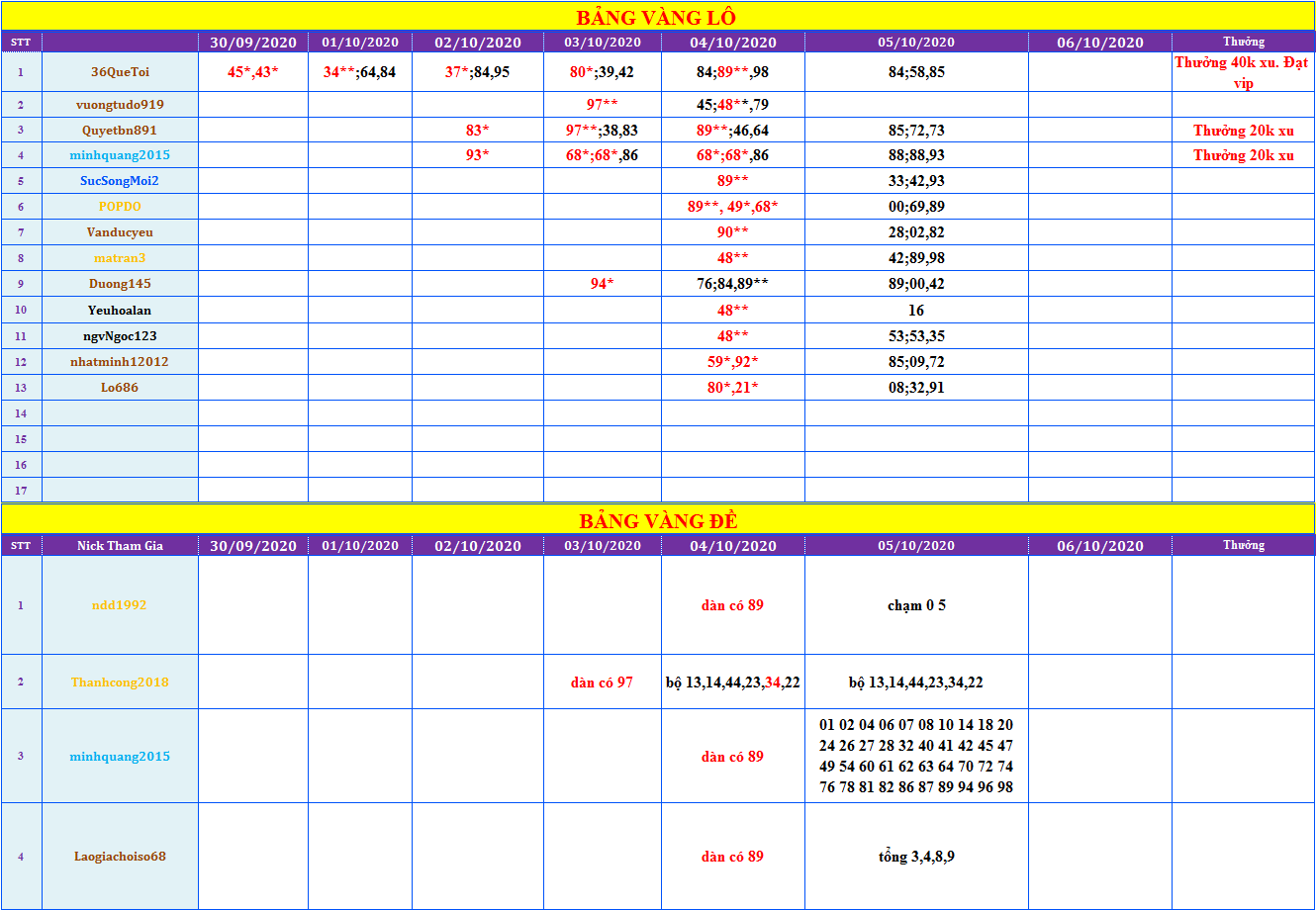
Task: Click the chạm 0 5 cell
Action: tap(916, 605)
